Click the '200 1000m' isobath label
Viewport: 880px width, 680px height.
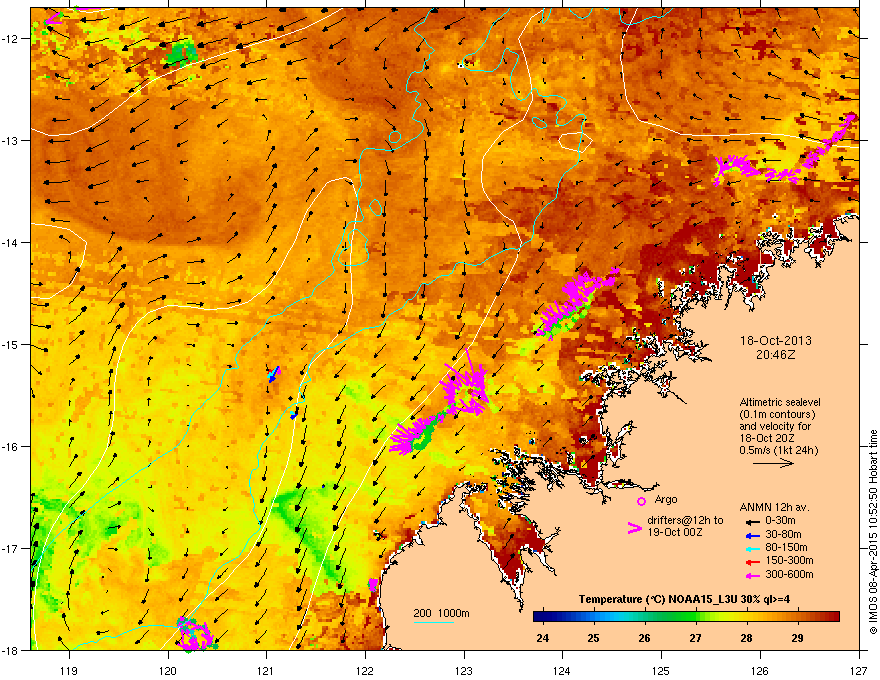click(441, 613)
